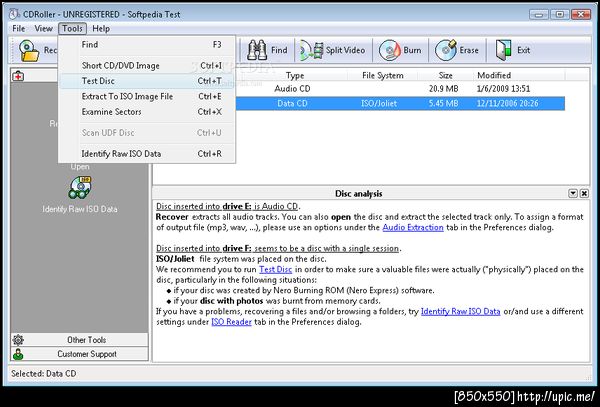Sort by the Size column header

point(445,75)
